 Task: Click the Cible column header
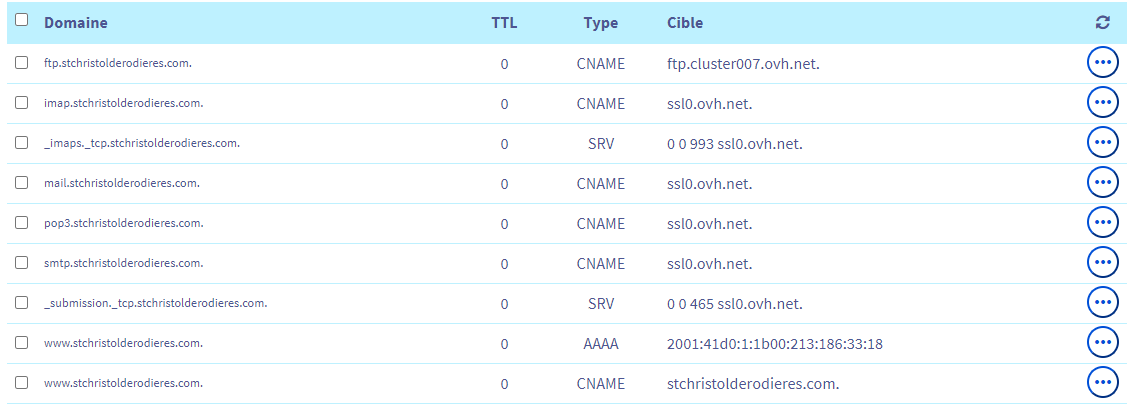tap(685, 22)
